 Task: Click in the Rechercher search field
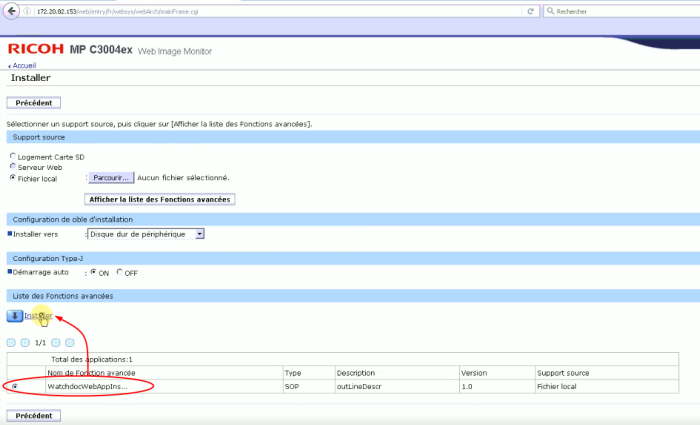coord(620,10)
